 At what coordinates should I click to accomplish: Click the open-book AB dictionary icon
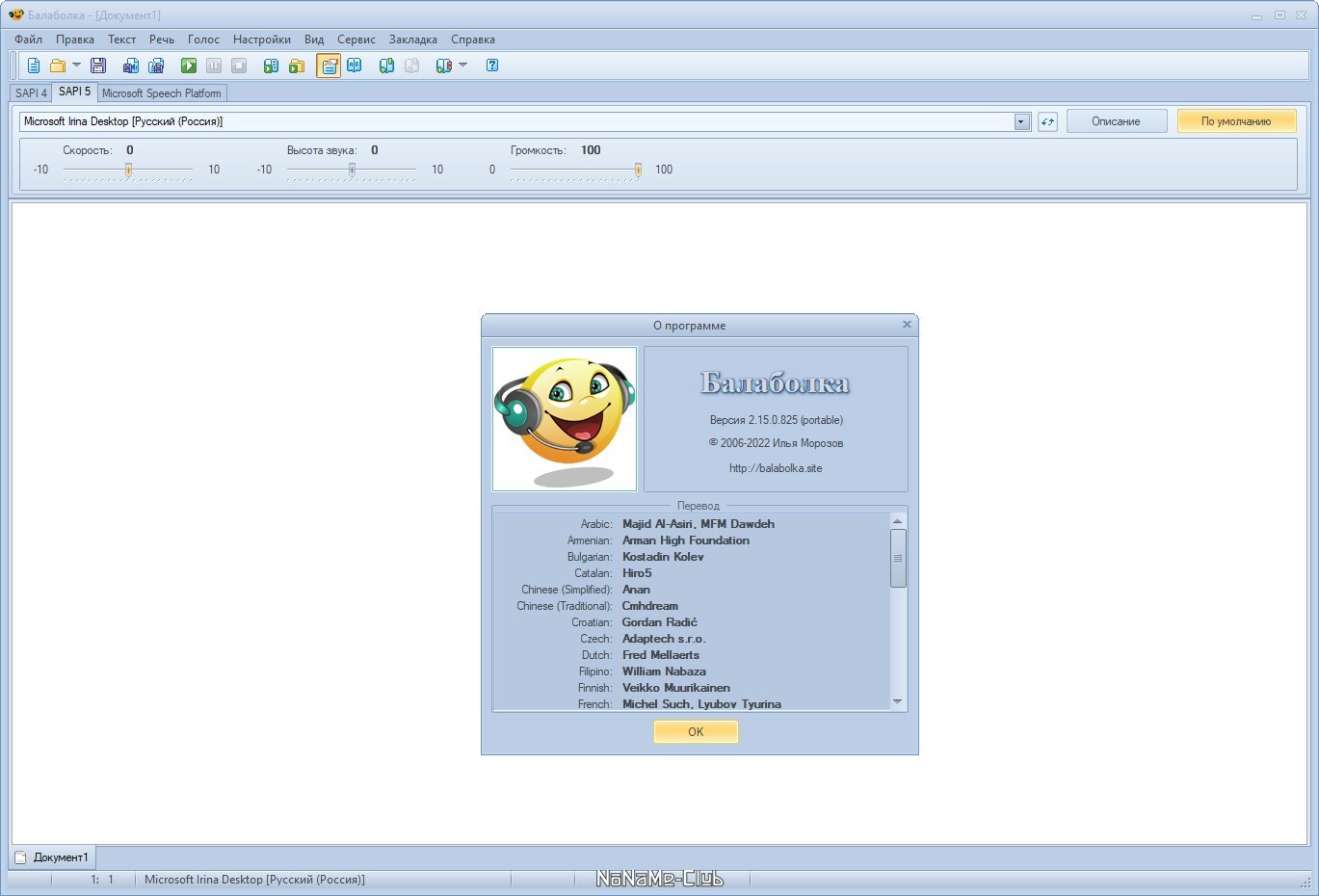(355, 66)
